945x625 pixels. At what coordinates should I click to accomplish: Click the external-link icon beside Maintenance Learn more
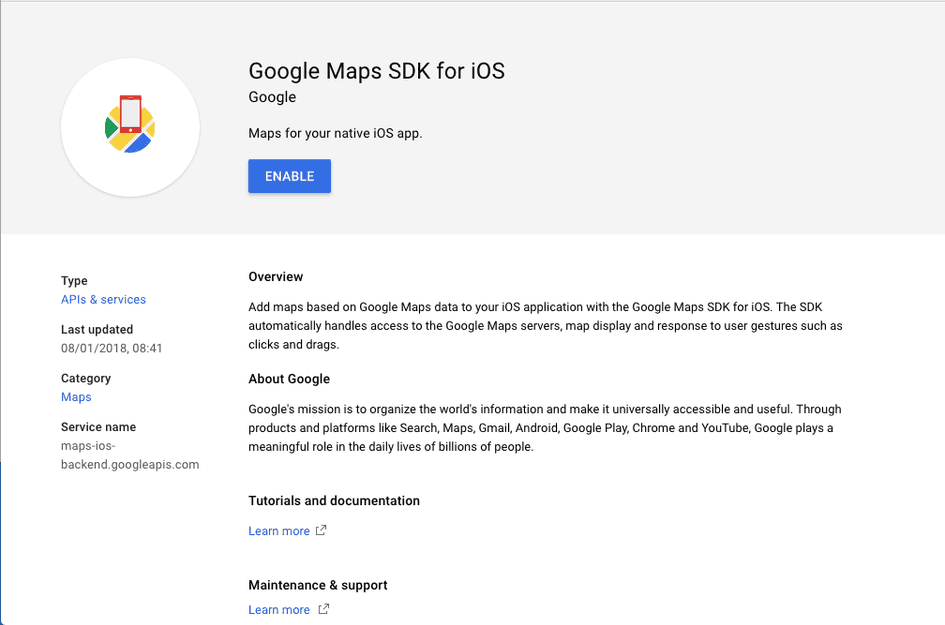[322, 609]
